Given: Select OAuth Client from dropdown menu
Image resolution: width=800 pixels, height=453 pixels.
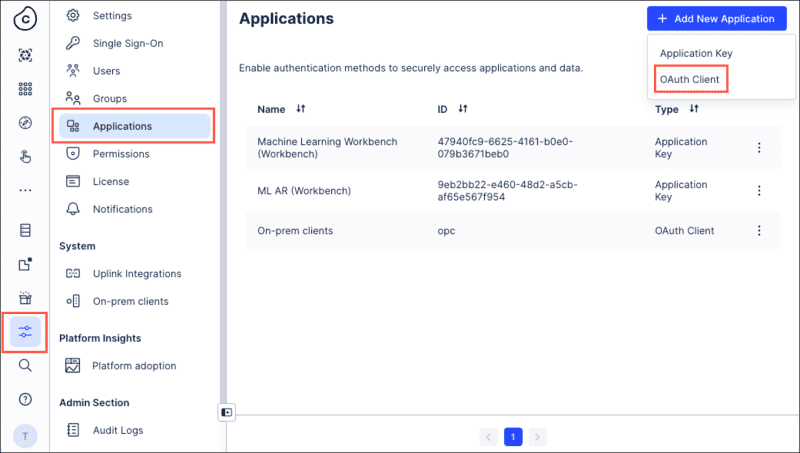Looking at the screenshot, I should pos(689,79).
